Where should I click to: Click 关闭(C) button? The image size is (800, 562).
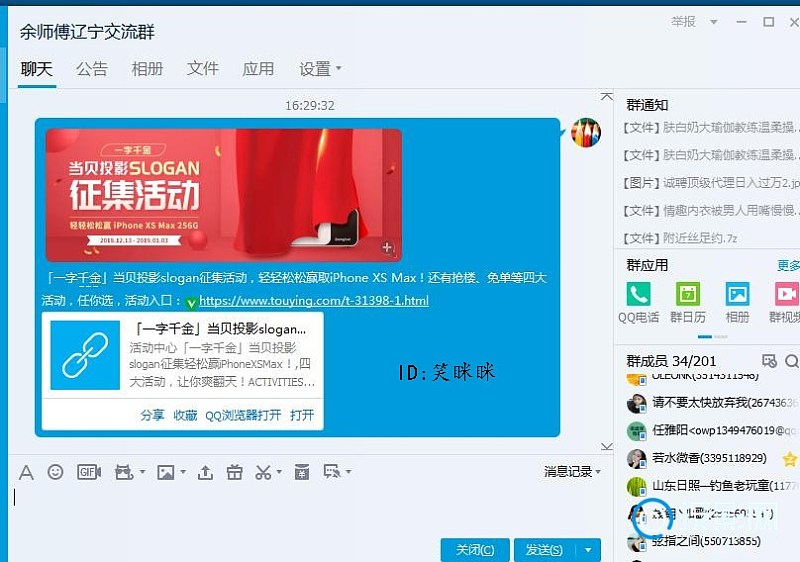(475, 550)
